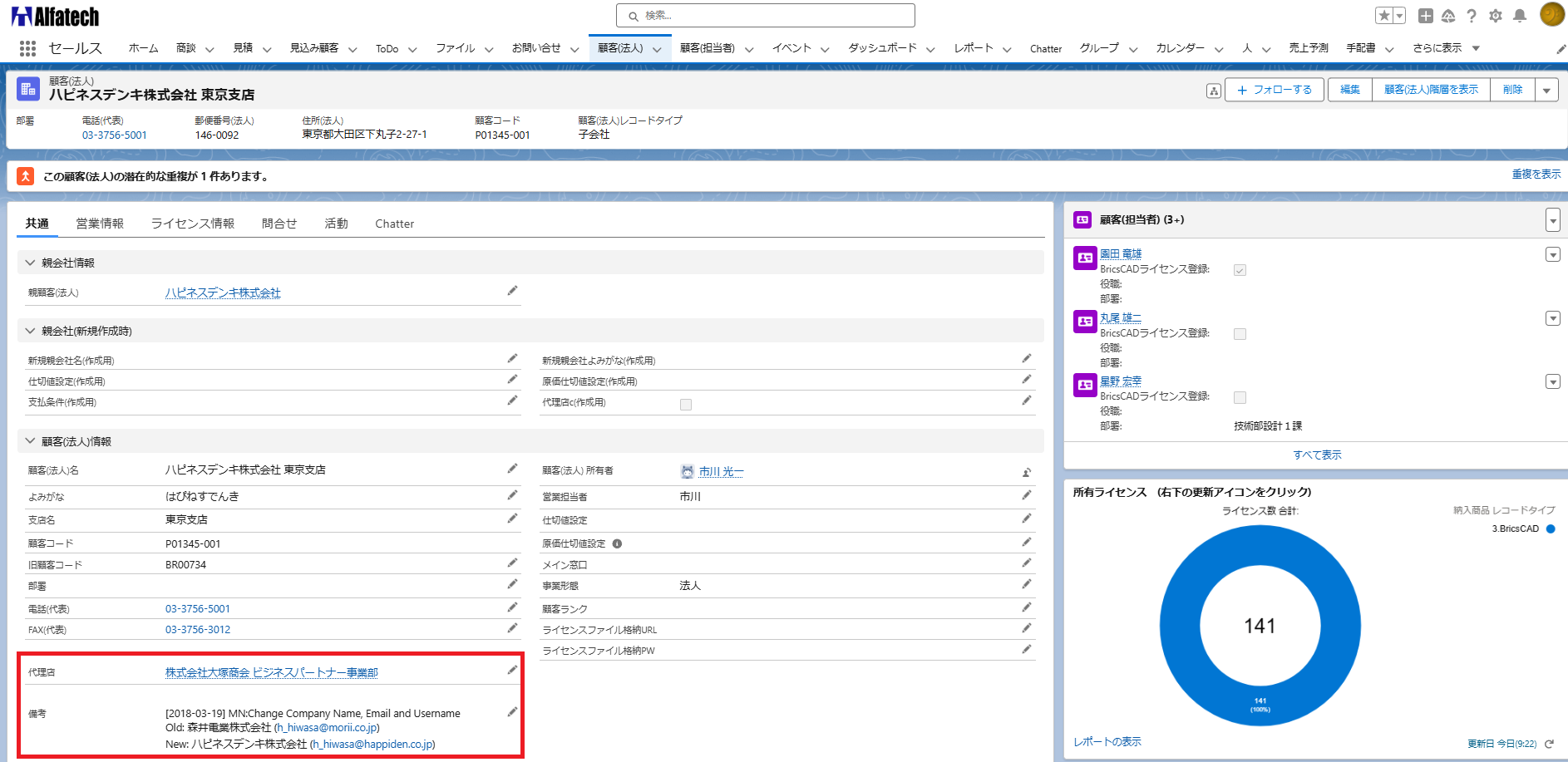
Task: Open the 重複を表示 link
Action: pos(1536,175)
